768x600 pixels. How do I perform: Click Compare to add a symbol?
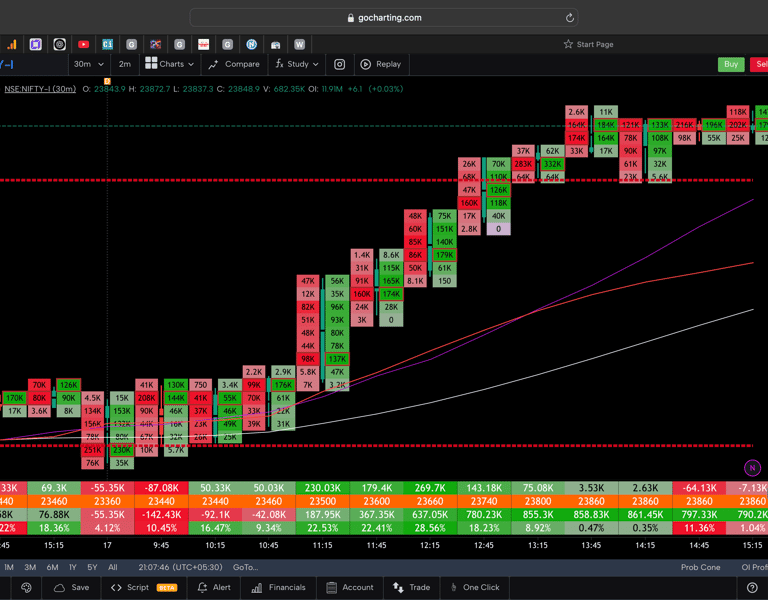coord(234,64)
